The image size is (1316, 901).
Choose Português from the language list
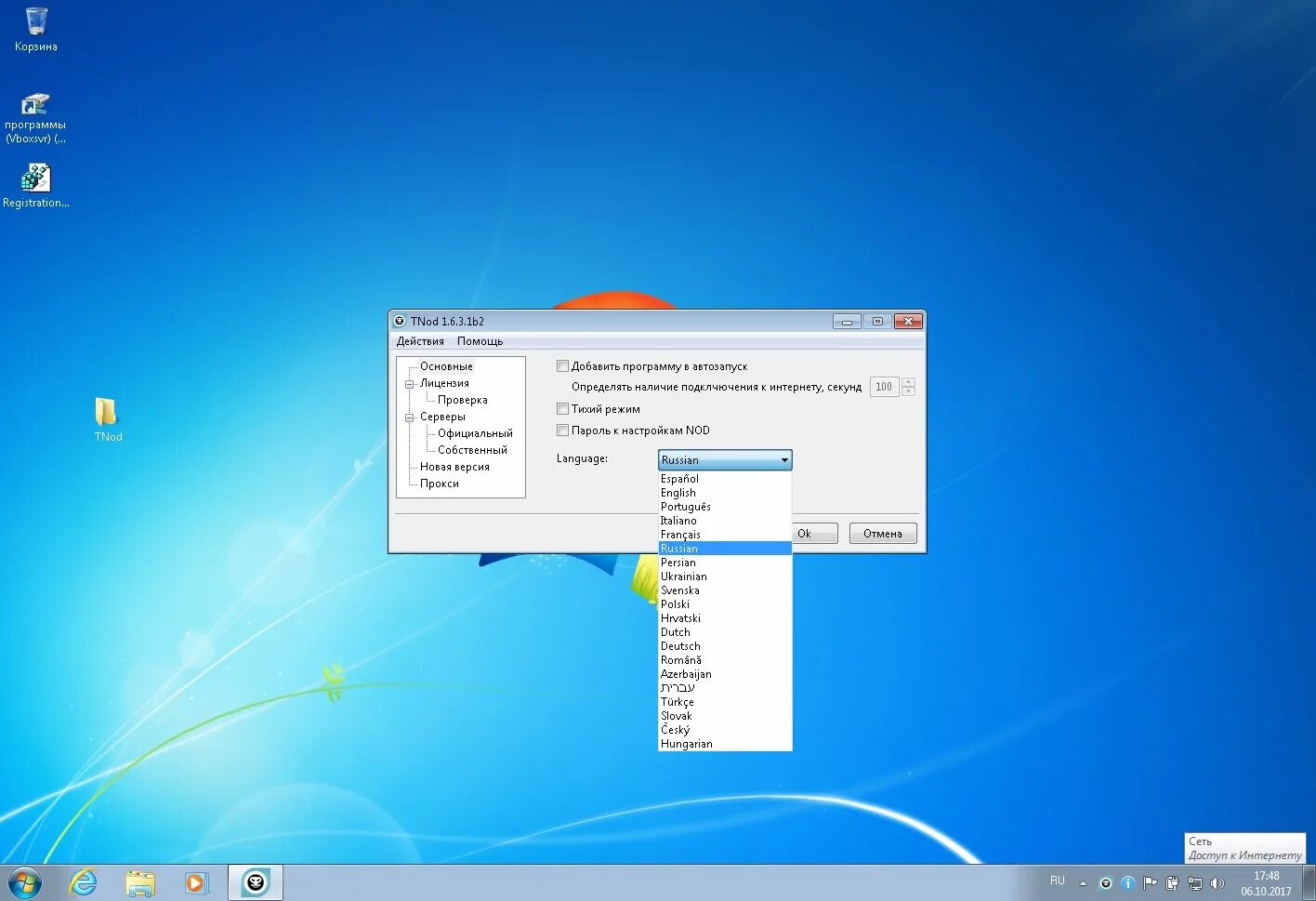tap(725, 507)
